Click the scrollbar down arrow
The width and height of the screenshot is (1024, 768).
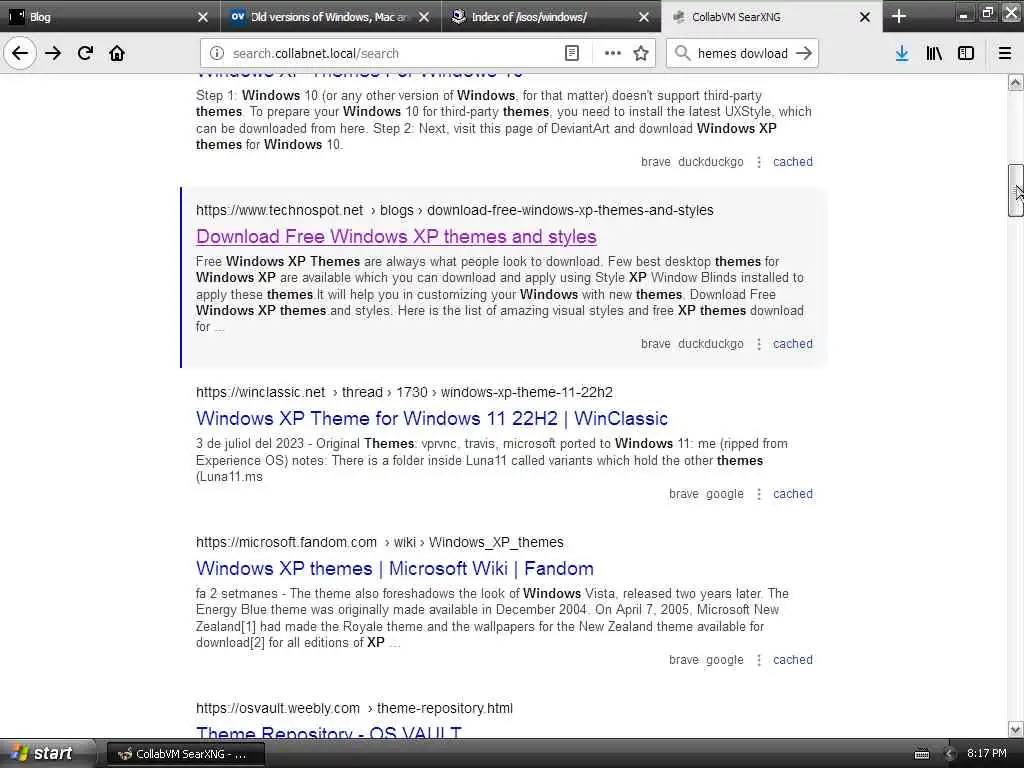1016,729
